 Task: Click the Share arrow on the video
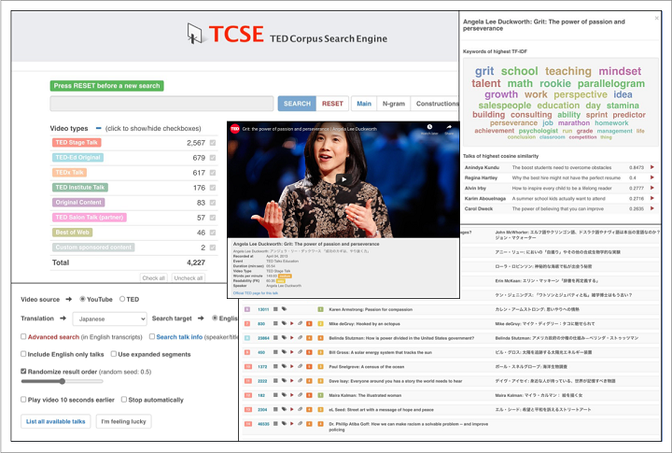pyautogui.click(x=449, y=127)
